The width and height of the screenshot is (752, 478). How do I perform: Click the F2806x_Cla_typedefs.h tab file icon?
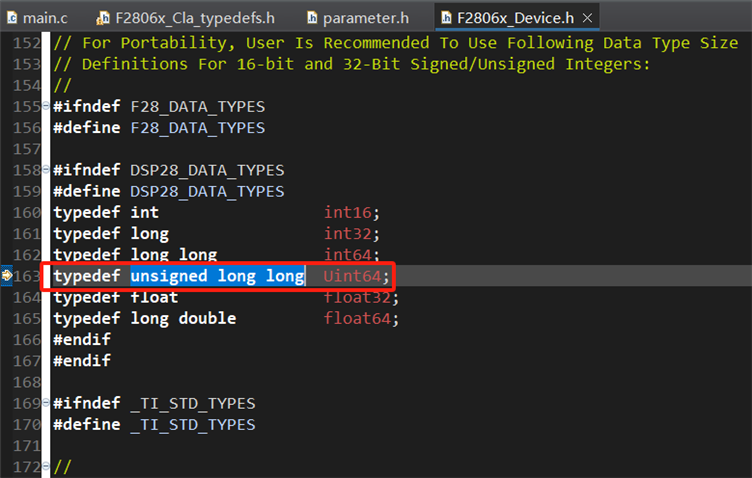tap(104, 17)
